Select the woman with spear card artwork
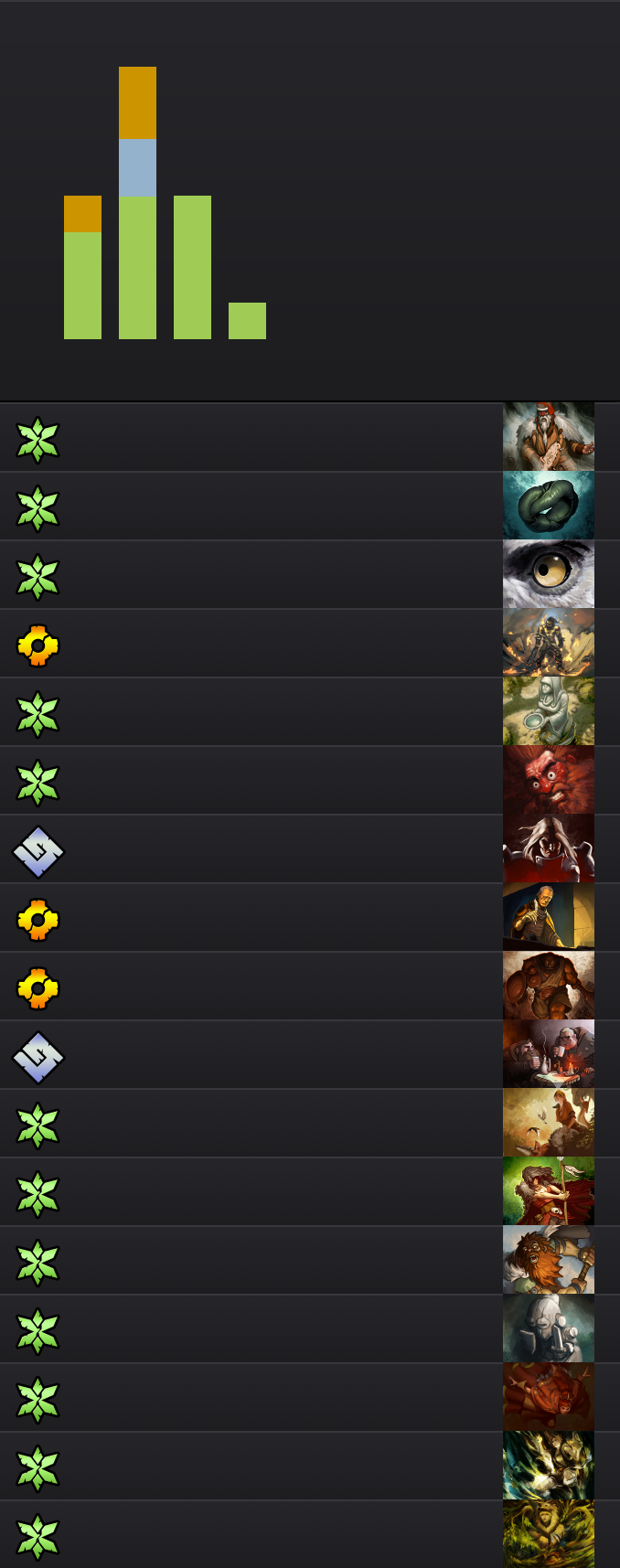The width and height of the screenshot is (620, 1568). coord(549,1191)
